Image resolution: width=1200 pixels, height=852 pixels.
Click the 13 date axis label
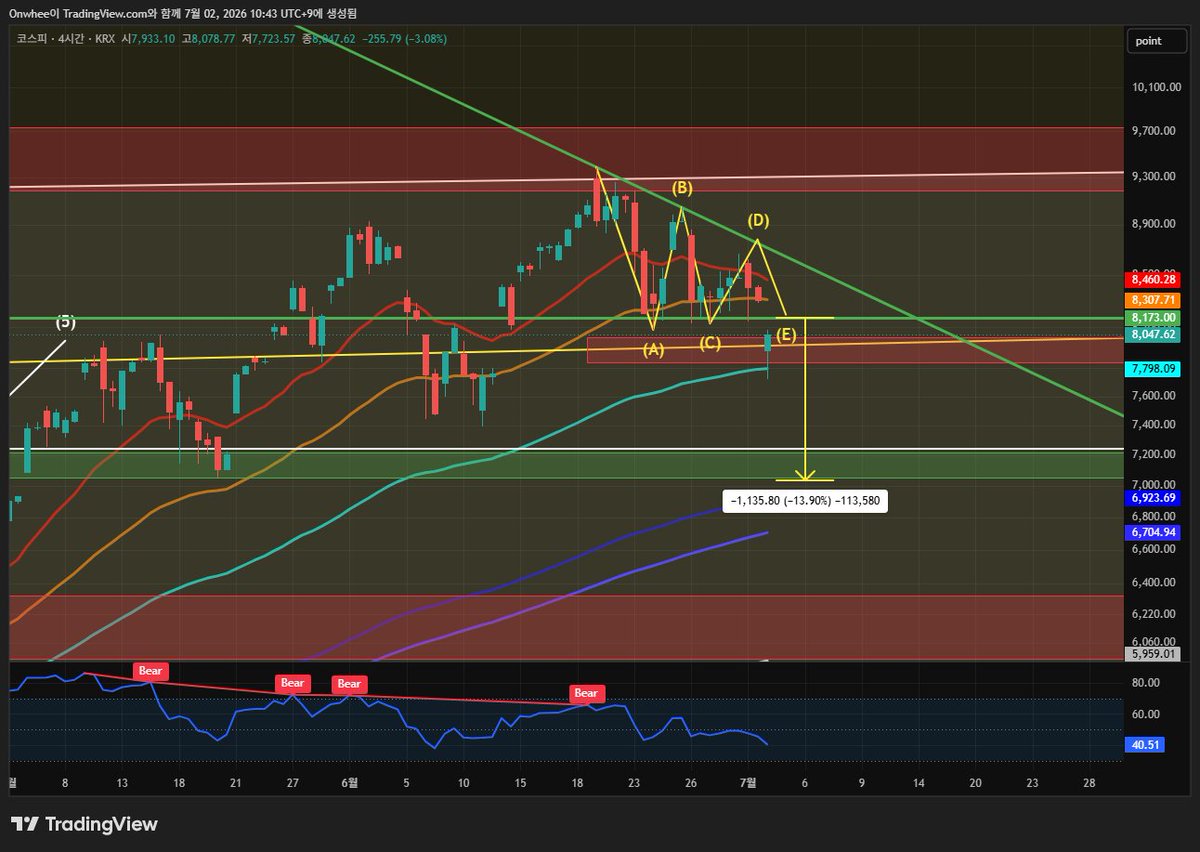[x=121, y=783]
